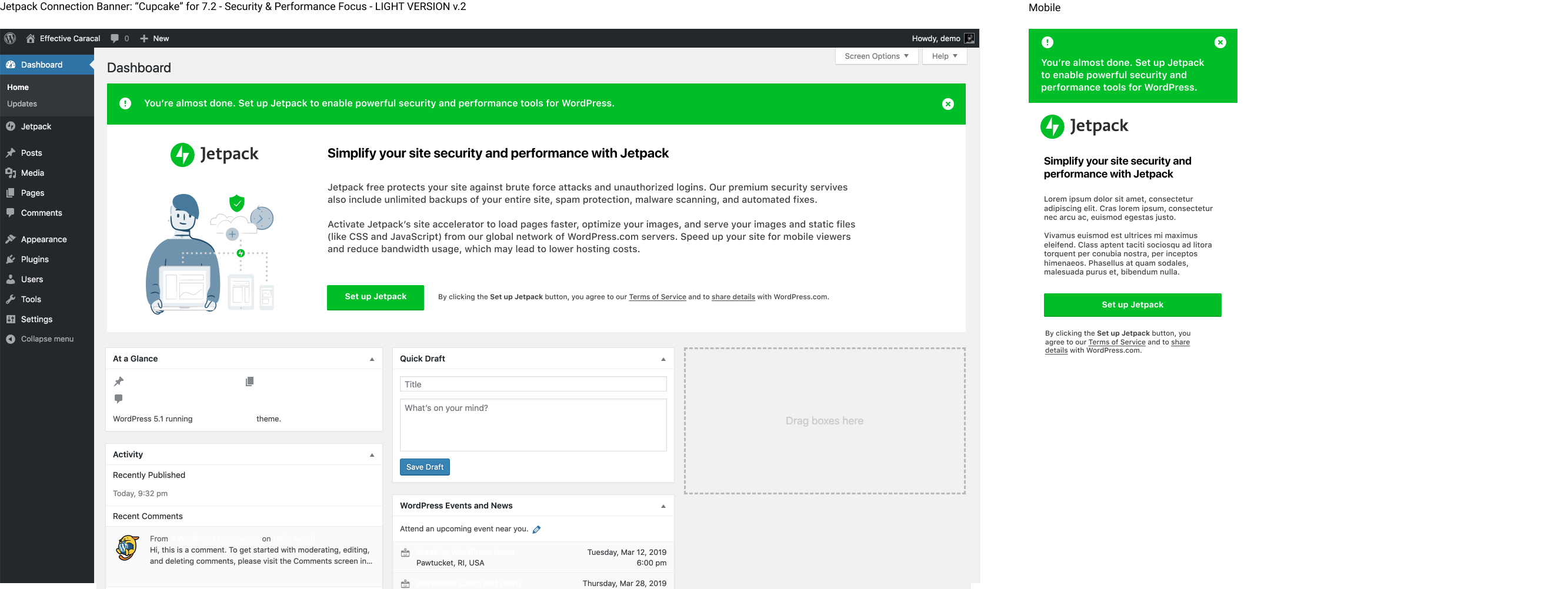Expand the Screen Options dropdown

876,56
